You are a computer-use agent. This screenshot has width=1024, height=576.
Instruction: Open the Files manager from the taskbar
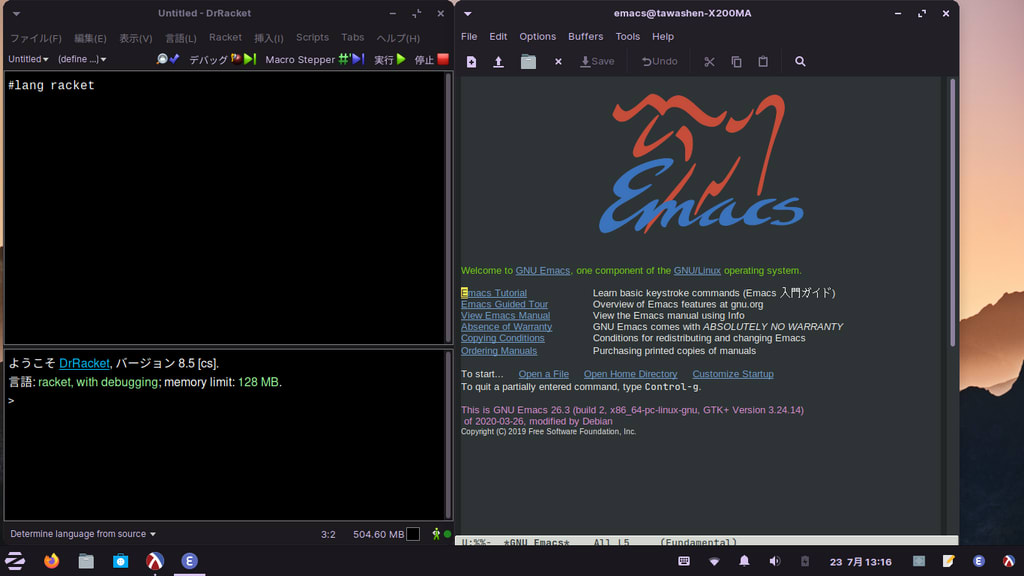tap(86, 561)
